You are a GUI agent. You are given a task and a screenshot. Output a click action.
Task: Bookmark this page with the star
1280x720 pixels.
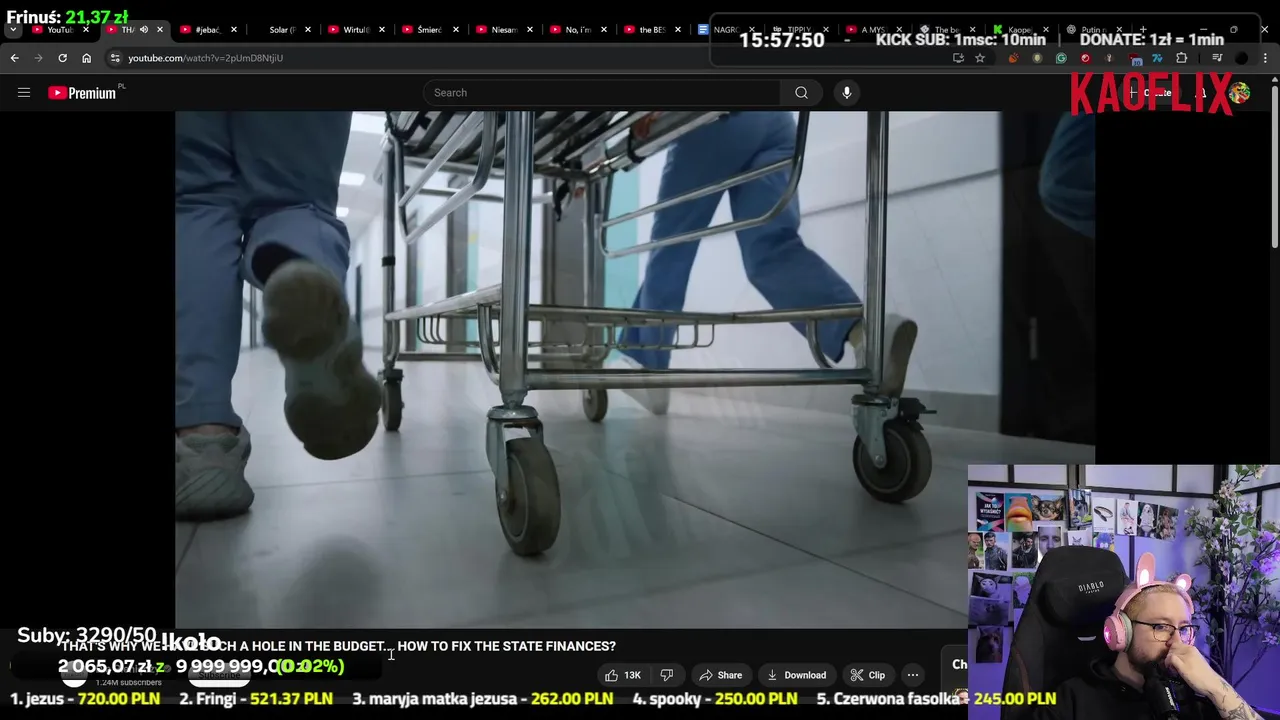(980, 58)
